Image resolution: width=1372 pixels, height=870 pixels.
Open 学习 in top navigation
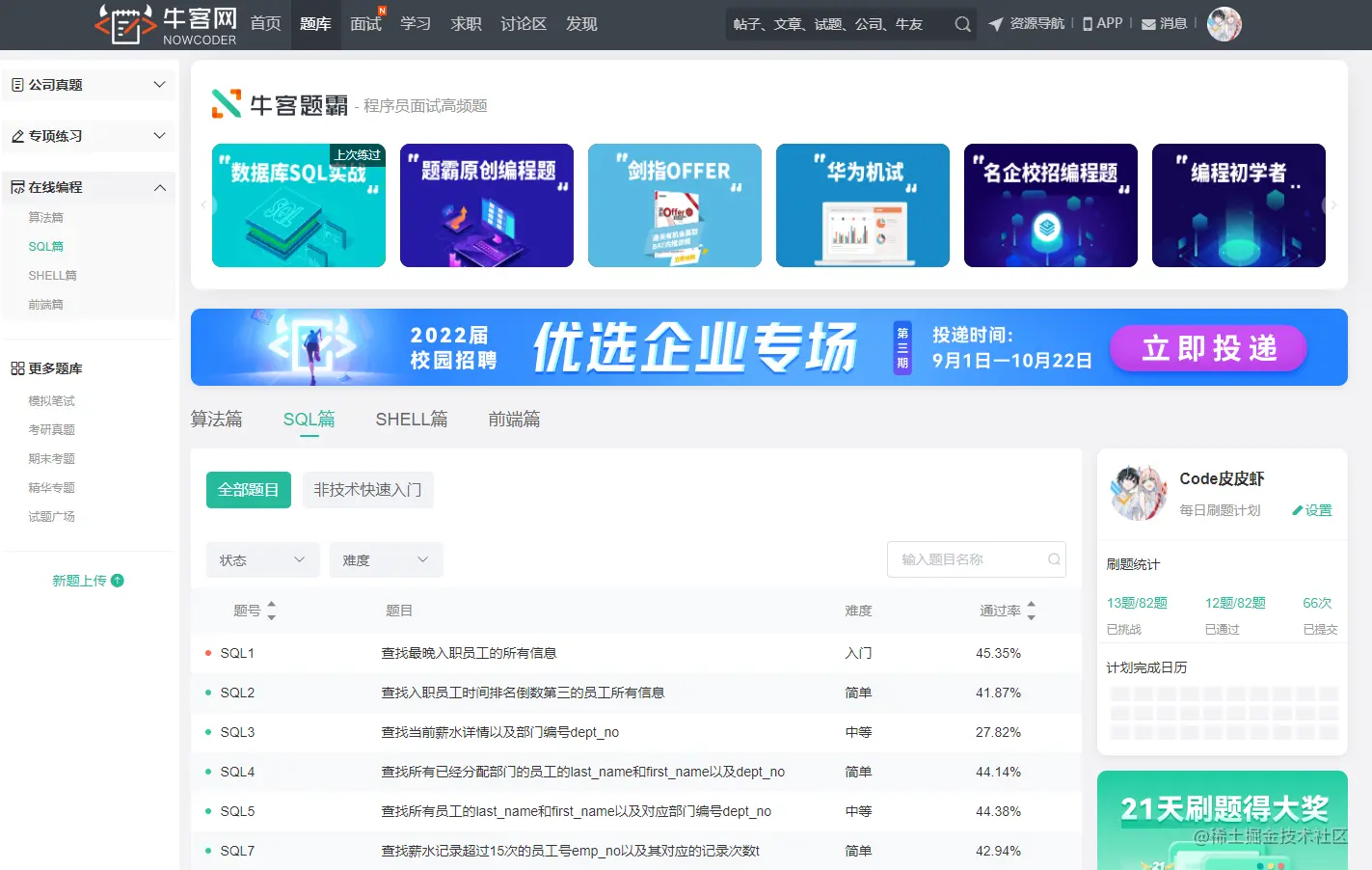tap(416, 24)
